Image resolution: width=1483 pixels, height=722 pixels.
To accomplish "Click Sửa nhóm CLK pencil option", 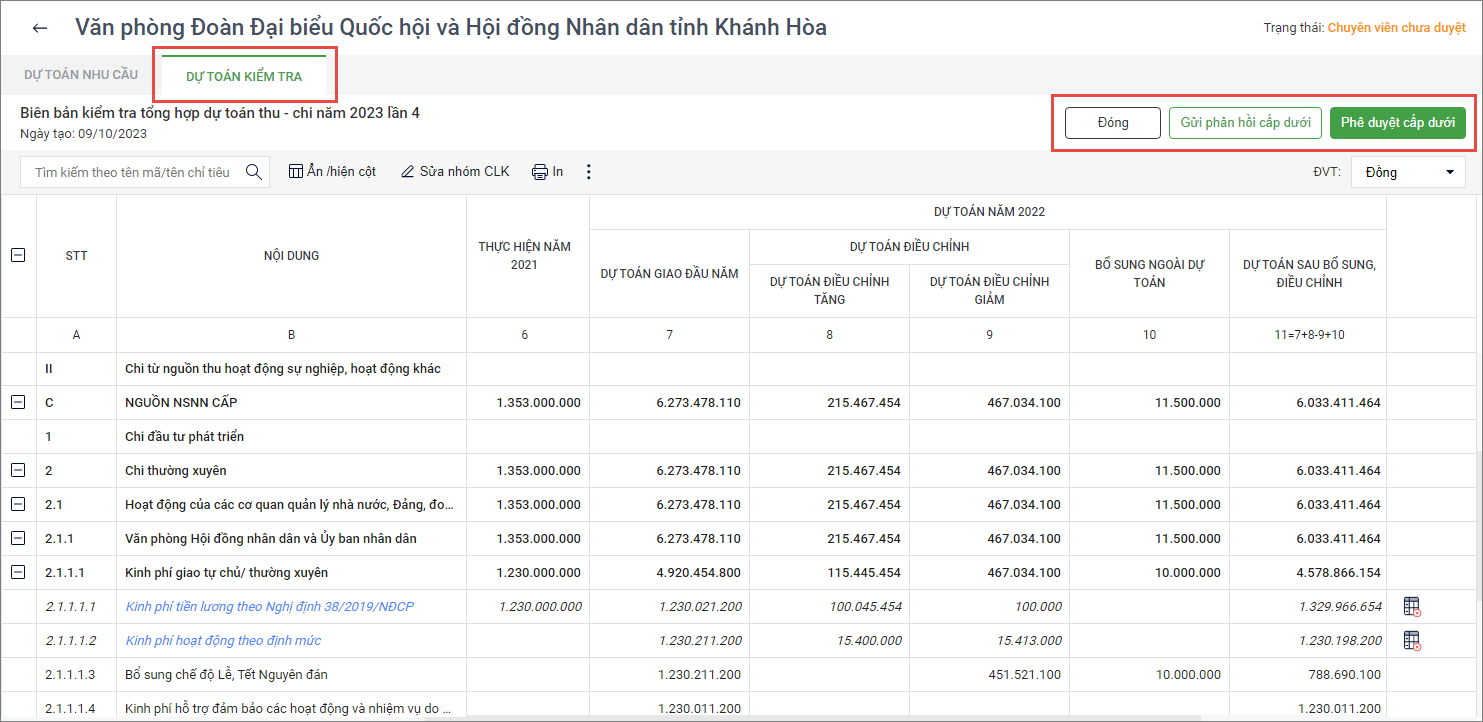I will point(455,172).
